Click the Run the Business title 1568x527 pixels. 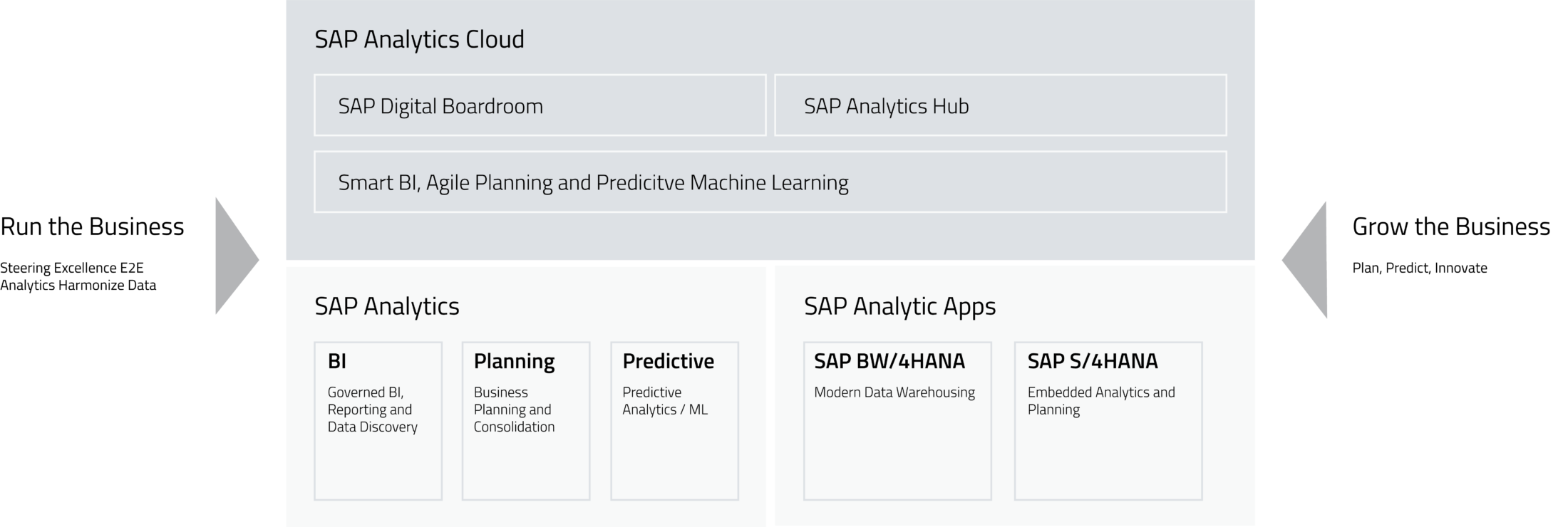92,226
